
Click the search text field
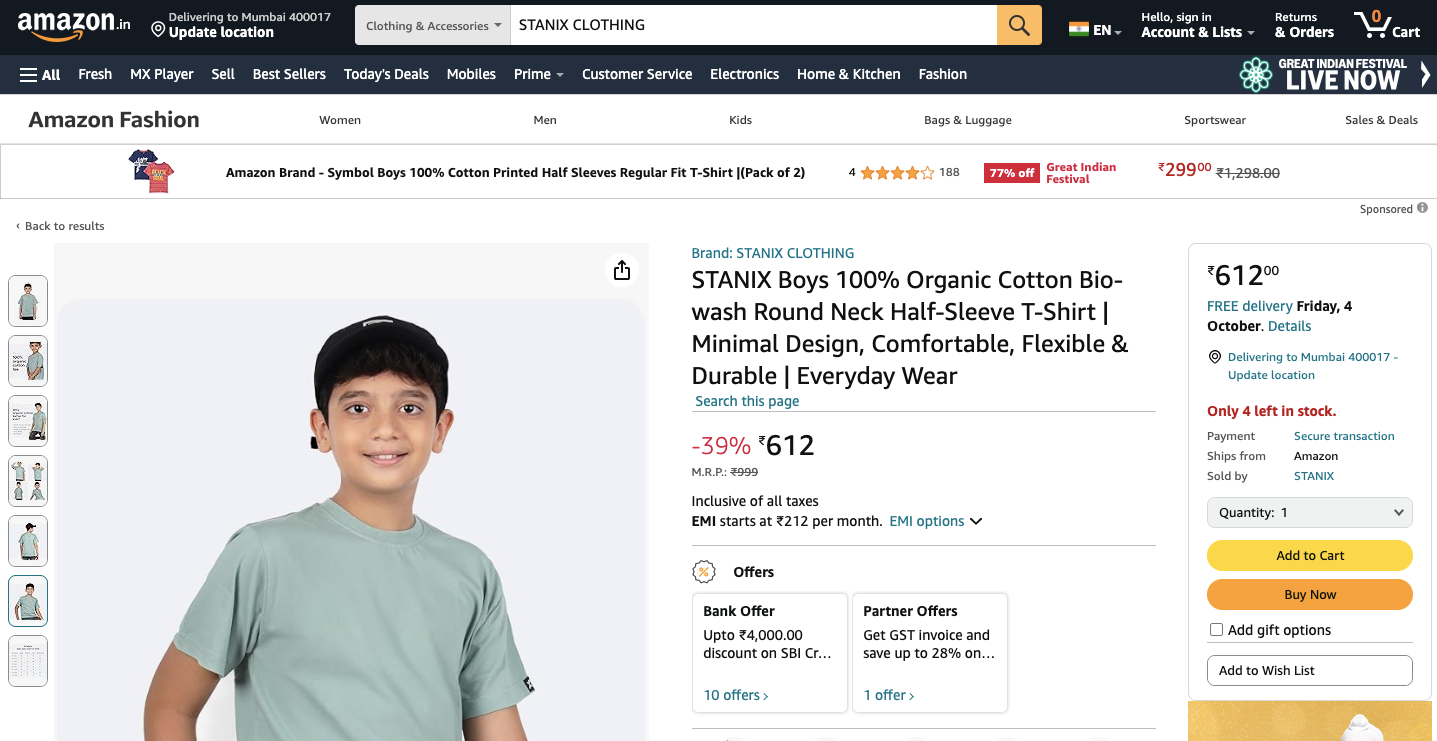pyautogui.click(x=753, y=25)
